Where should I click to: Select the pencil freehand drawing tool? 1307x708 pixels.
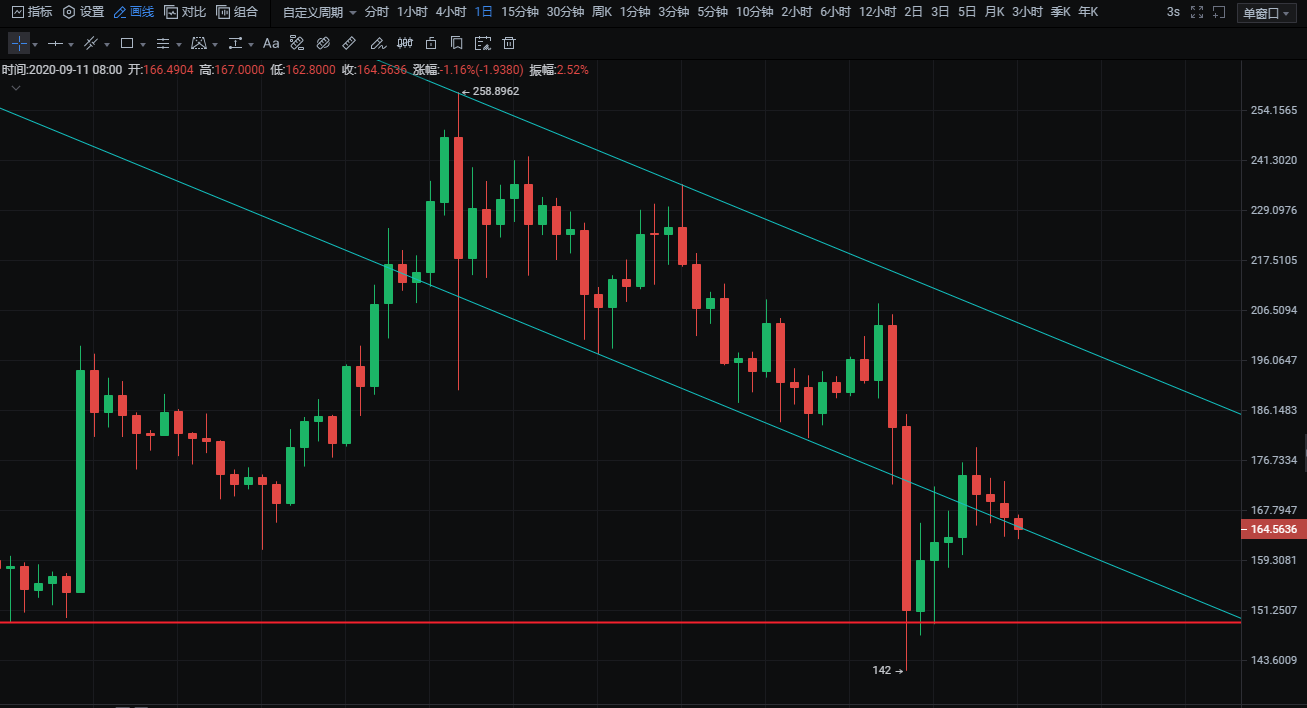click(x=377, y=44)
